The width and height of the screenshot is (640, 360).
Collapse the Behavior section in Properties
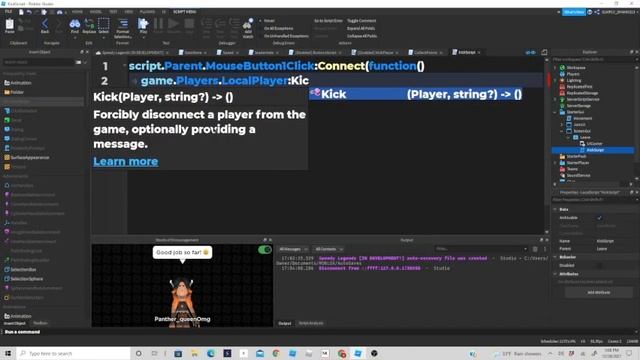pos(555,257)
